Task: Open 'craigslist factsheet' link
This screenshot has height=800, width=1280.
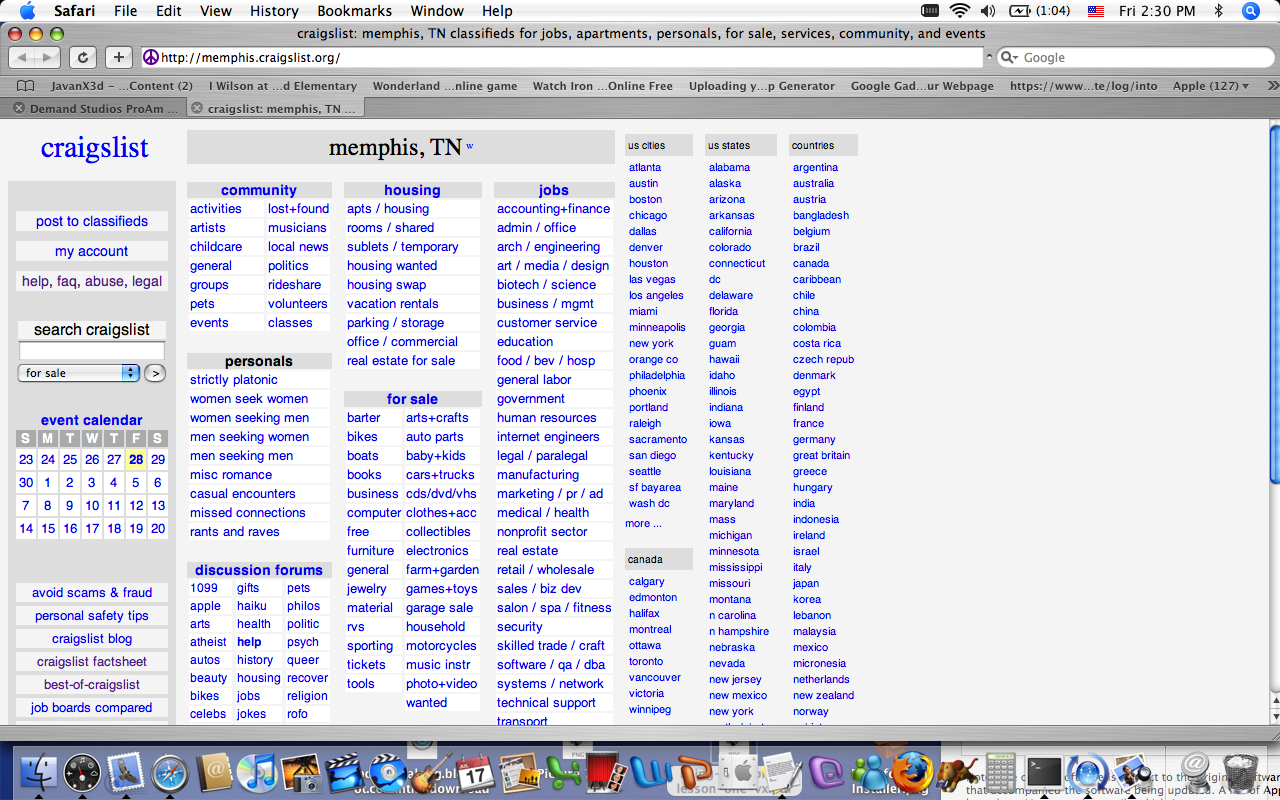Action: (92, 661)
